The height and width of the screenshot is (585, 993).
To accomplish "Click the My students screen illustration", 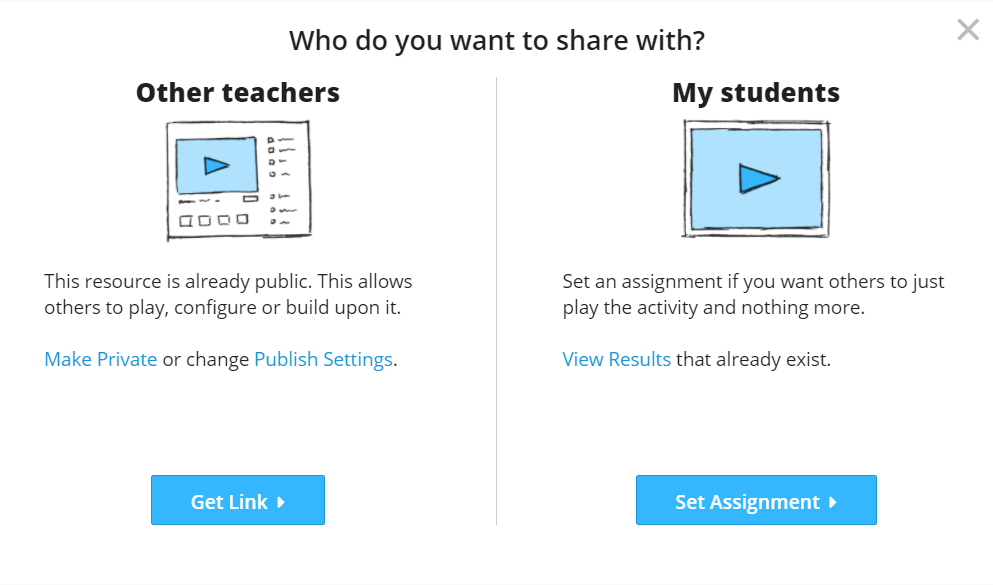I will click(756, 180).
